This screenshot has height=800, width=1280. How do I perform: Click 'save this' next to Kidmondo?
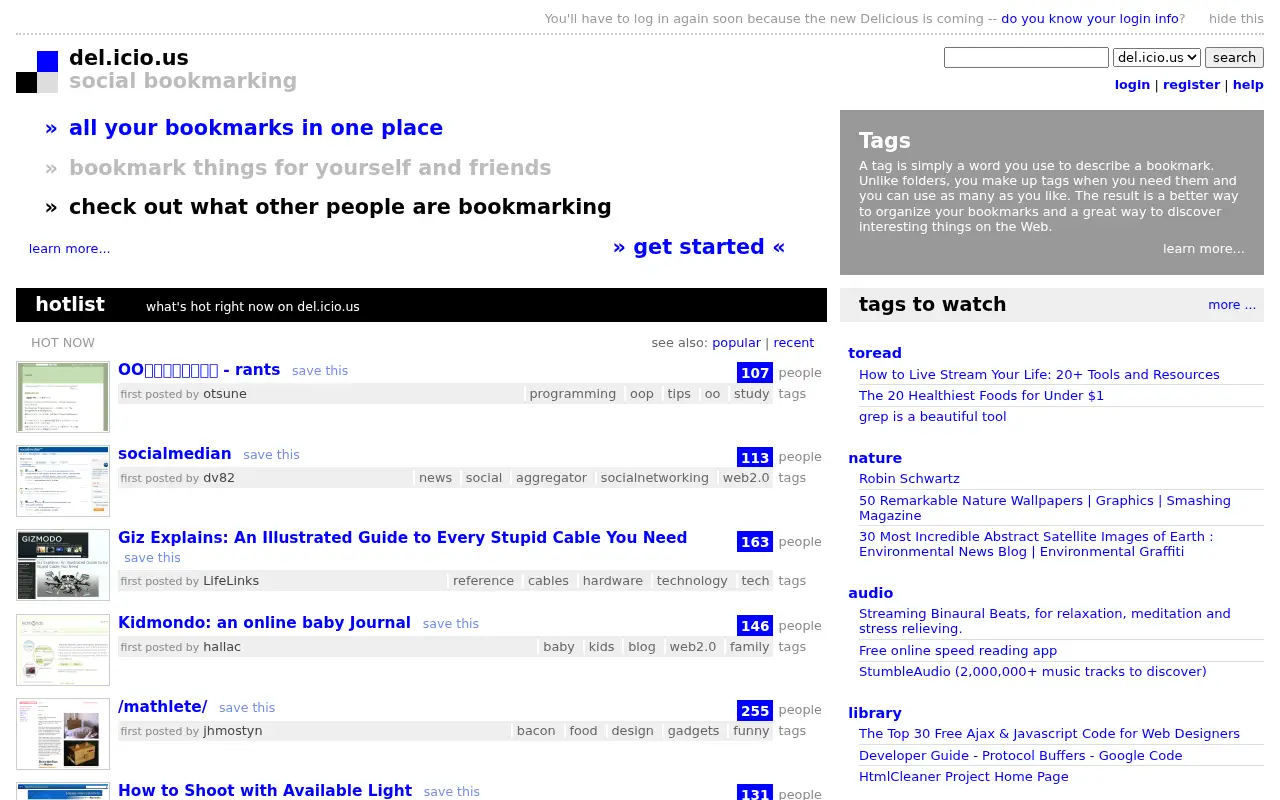451,624
